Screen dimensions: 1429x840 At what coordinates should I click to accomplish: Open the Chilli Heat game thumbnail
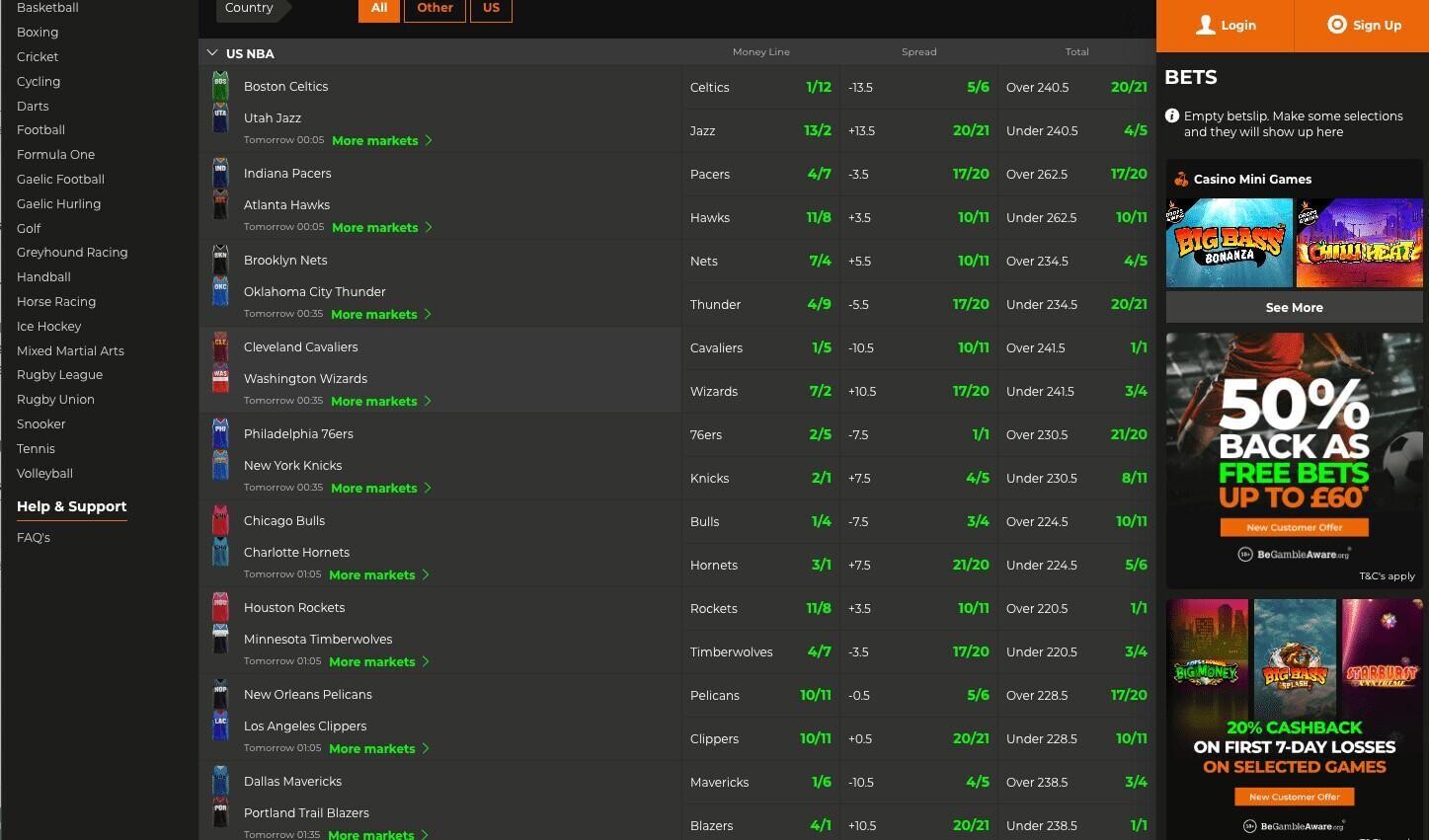coord(1360,243)
